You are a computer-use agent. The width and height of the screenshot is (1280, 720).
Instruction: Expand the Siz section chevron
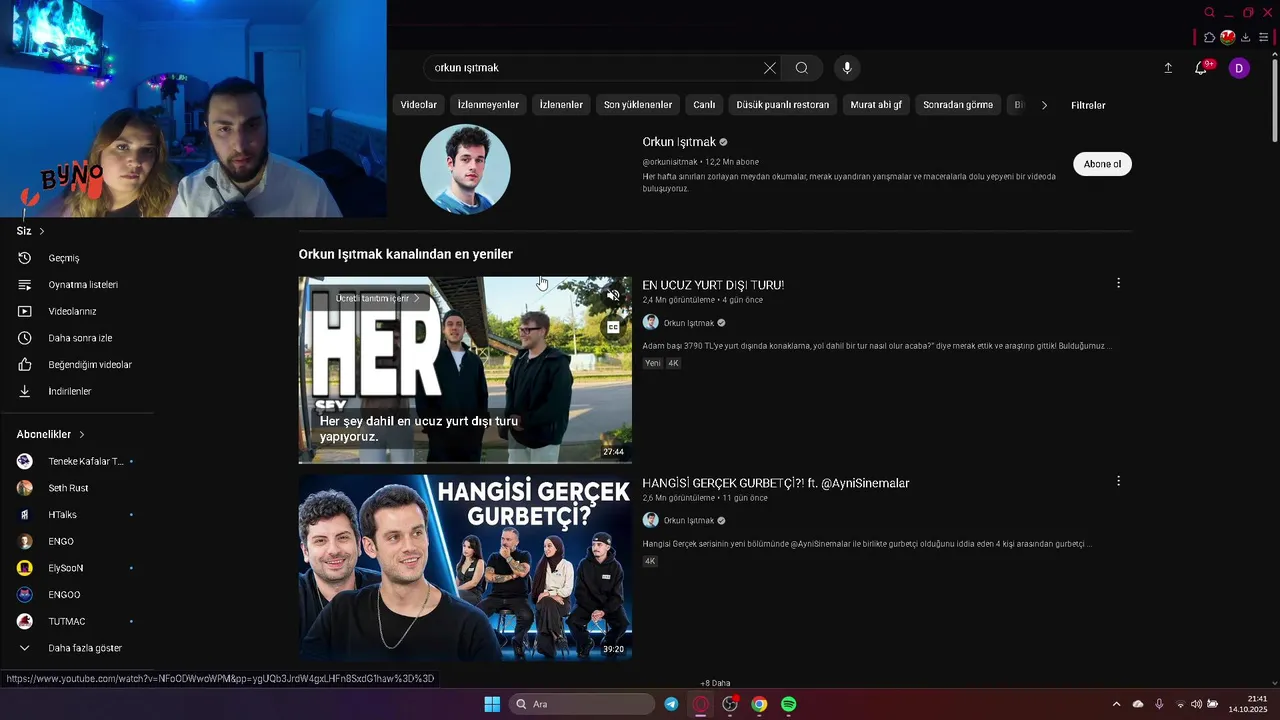point(41,231)
